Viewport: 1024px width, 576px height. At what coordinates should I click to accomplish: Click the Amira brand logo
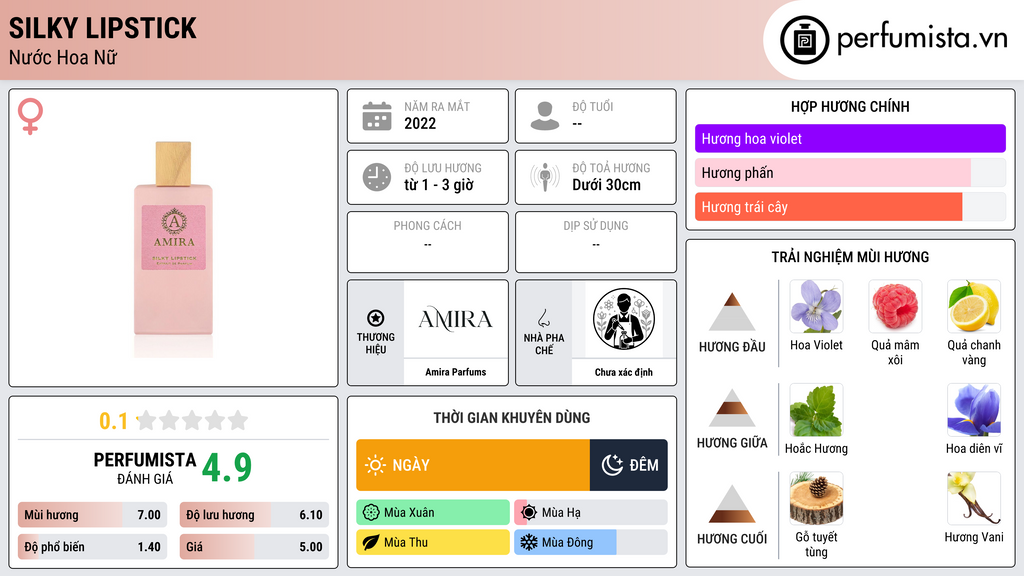[x=455, y=319]
